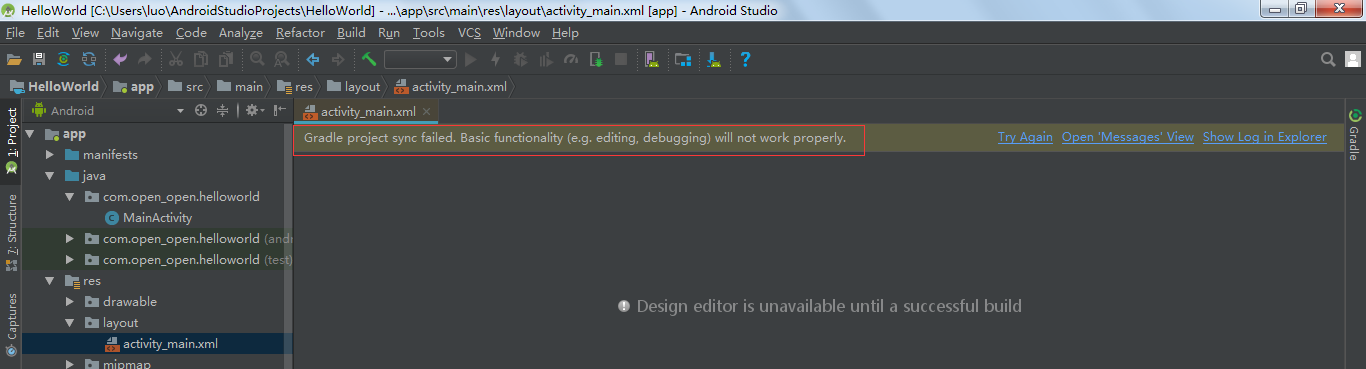1366x369 pixels.
Task: Open the SDK Manager icon
Action: pos(714,60)
